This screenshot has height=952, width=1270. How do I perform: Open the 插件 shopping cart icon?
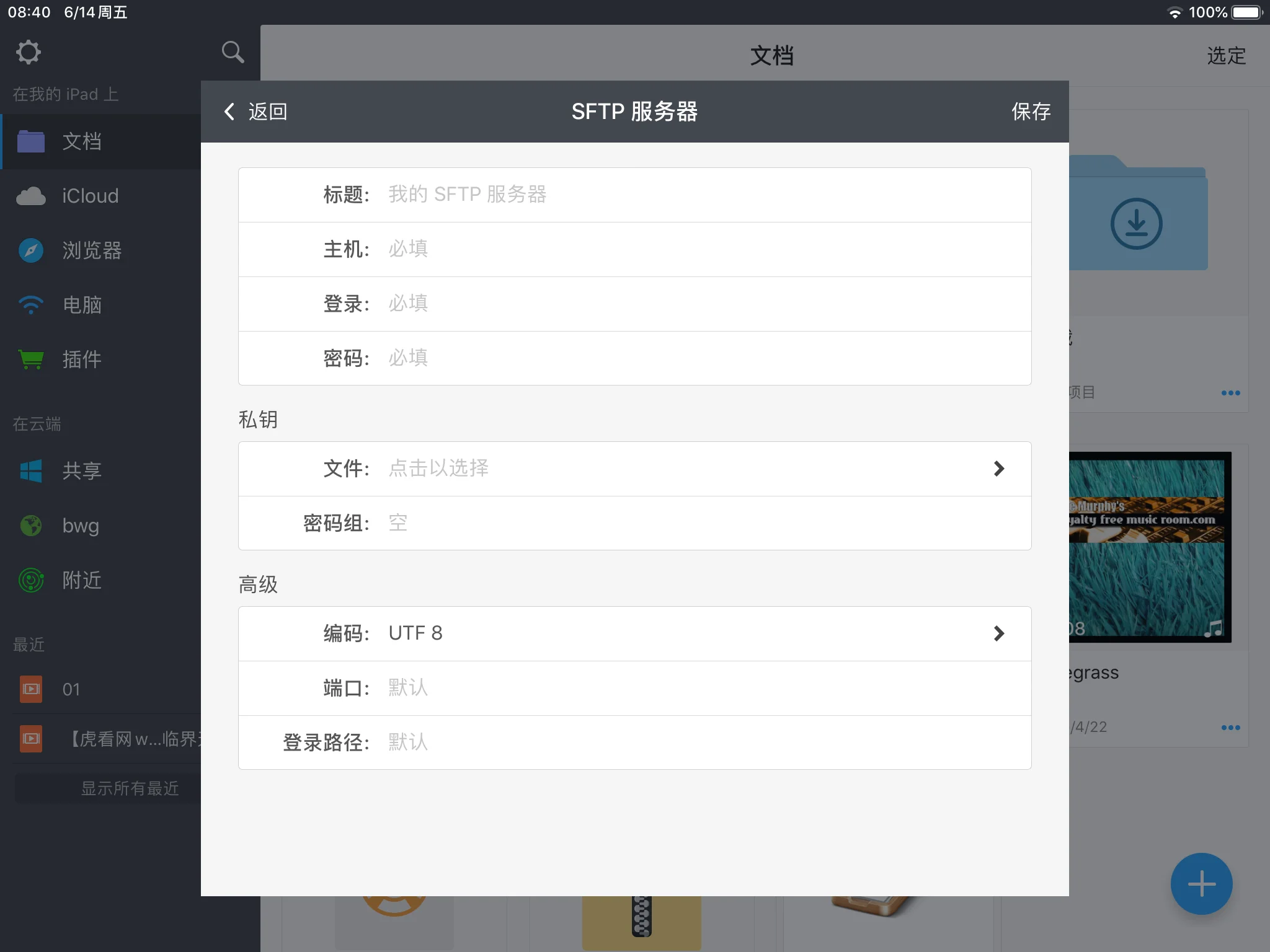(31, 359)
